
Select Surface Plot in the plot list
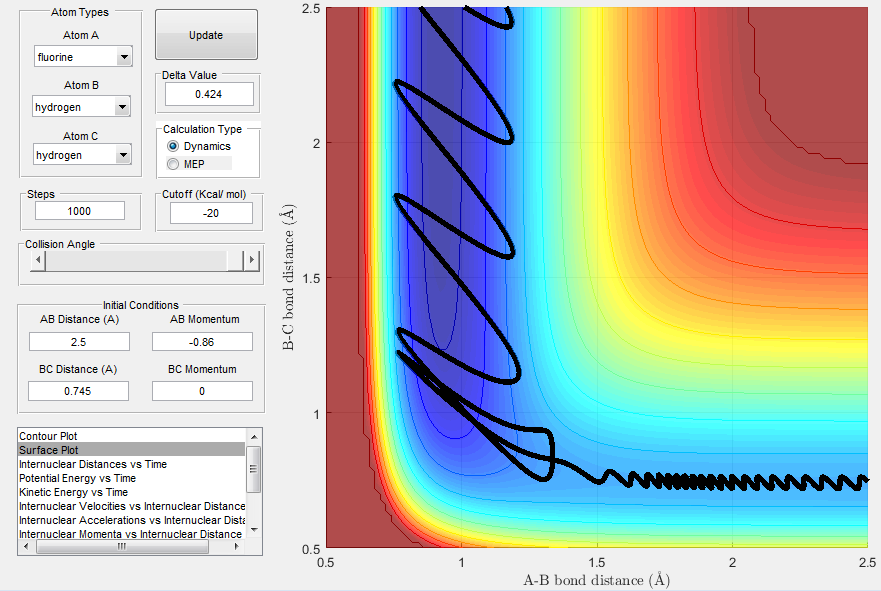pyautogui.click(x=131, y=450)
